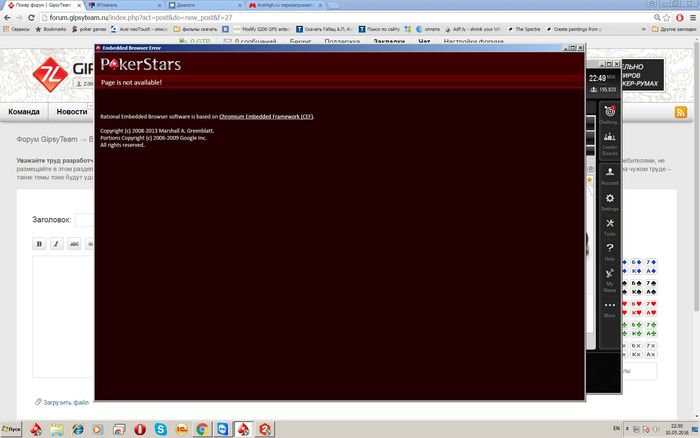Viewport: 700px width, 438px height.
Task: Bookmark this page with the star icon
Action: [x=667, y=17]
